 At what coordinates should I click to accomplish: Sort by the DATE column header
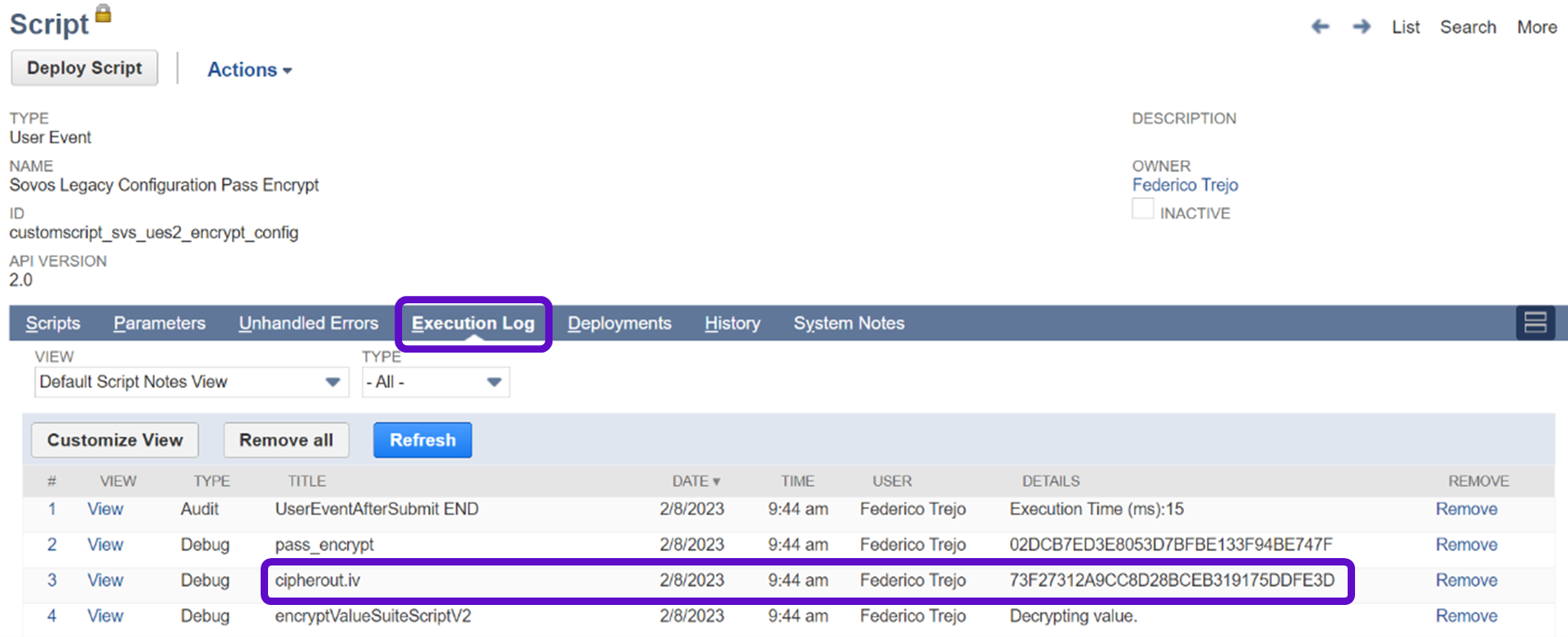pos(695,481)
